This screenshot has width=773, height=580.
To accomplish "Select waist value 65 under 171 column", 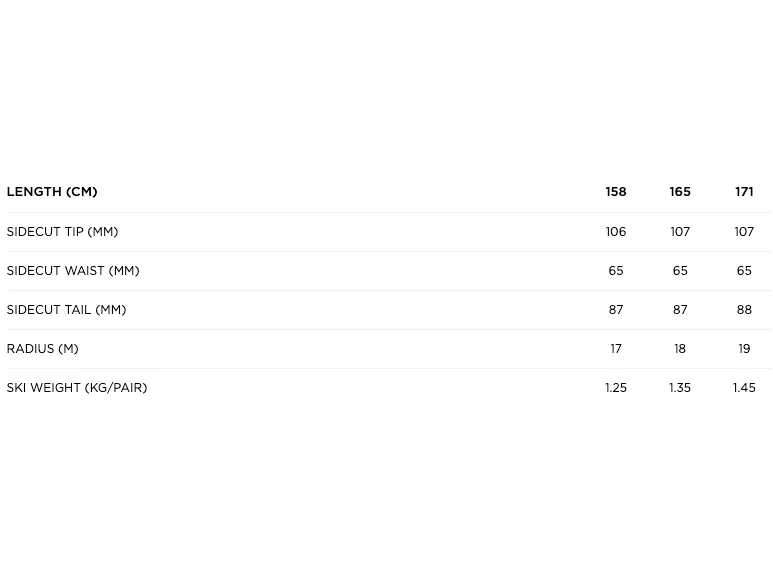I will [x=744, y=271].
